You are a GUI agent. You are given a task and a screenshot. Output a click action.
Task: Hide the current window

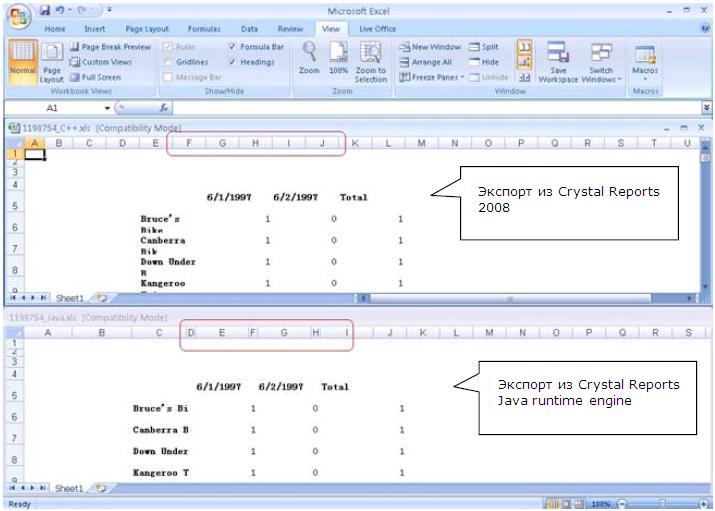[x=484, y=62]
